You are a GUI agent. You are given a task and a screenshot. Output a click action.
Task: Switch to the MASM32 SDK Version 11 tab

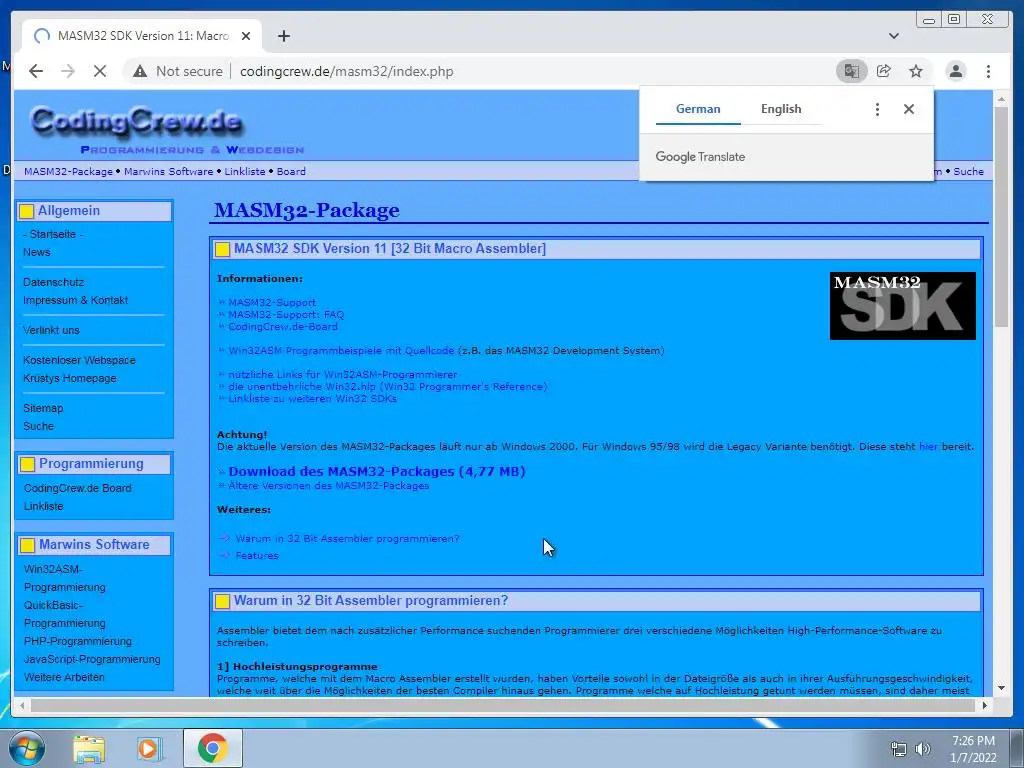click(142, 36)
